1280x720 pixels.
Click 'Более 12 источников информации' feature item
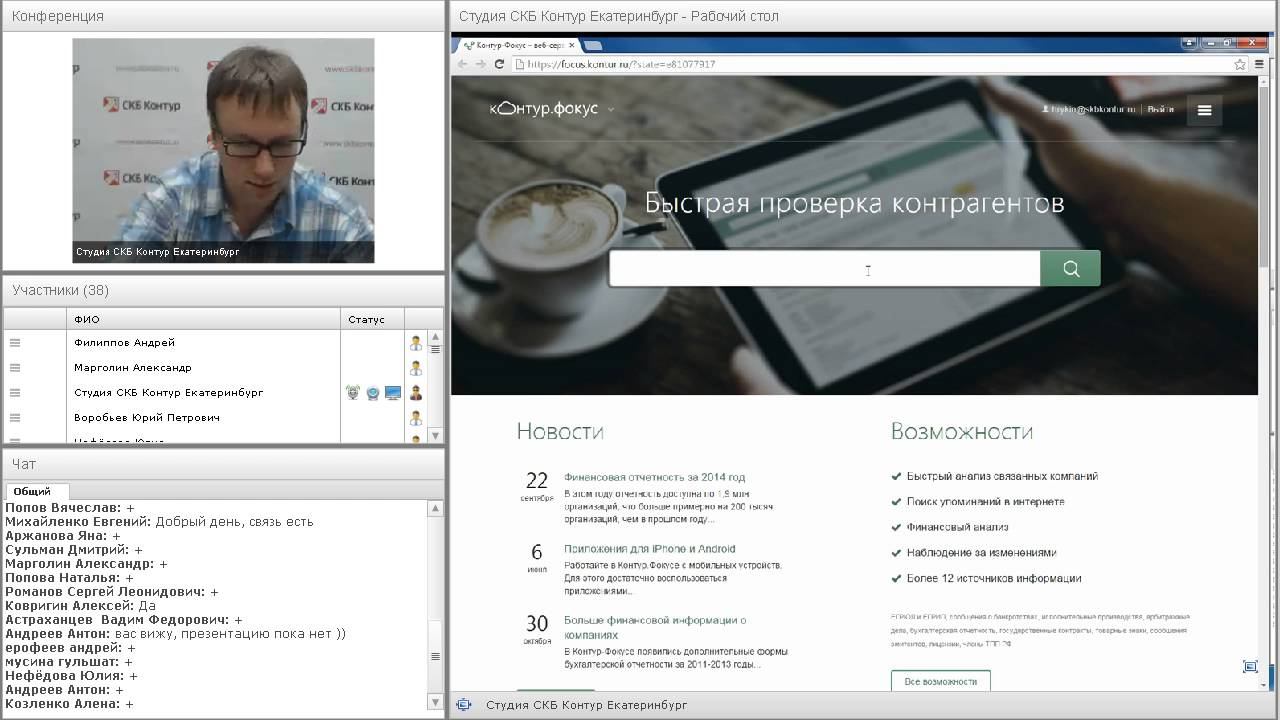[x=993, y=578]
